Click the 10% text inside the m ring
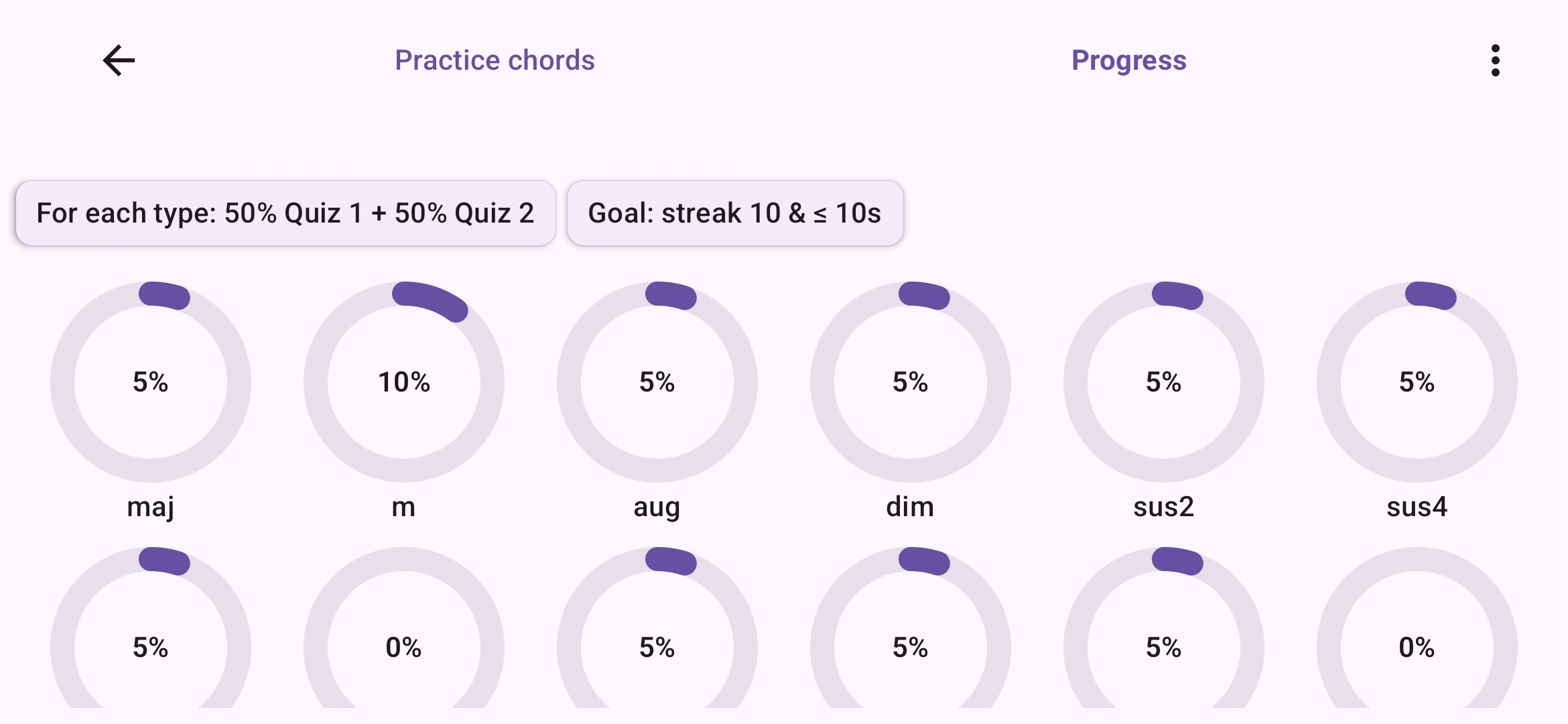This screenshot has height=724, width=1568. tap(405, 382)
